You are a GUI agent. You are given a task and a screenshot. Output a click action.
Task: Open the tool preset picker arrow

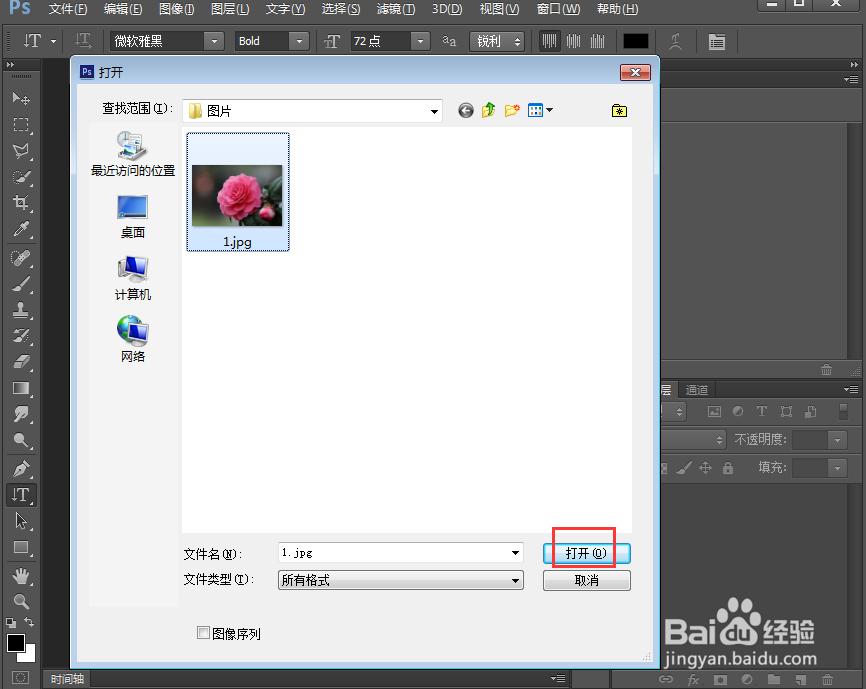click(x=54, y=41)
